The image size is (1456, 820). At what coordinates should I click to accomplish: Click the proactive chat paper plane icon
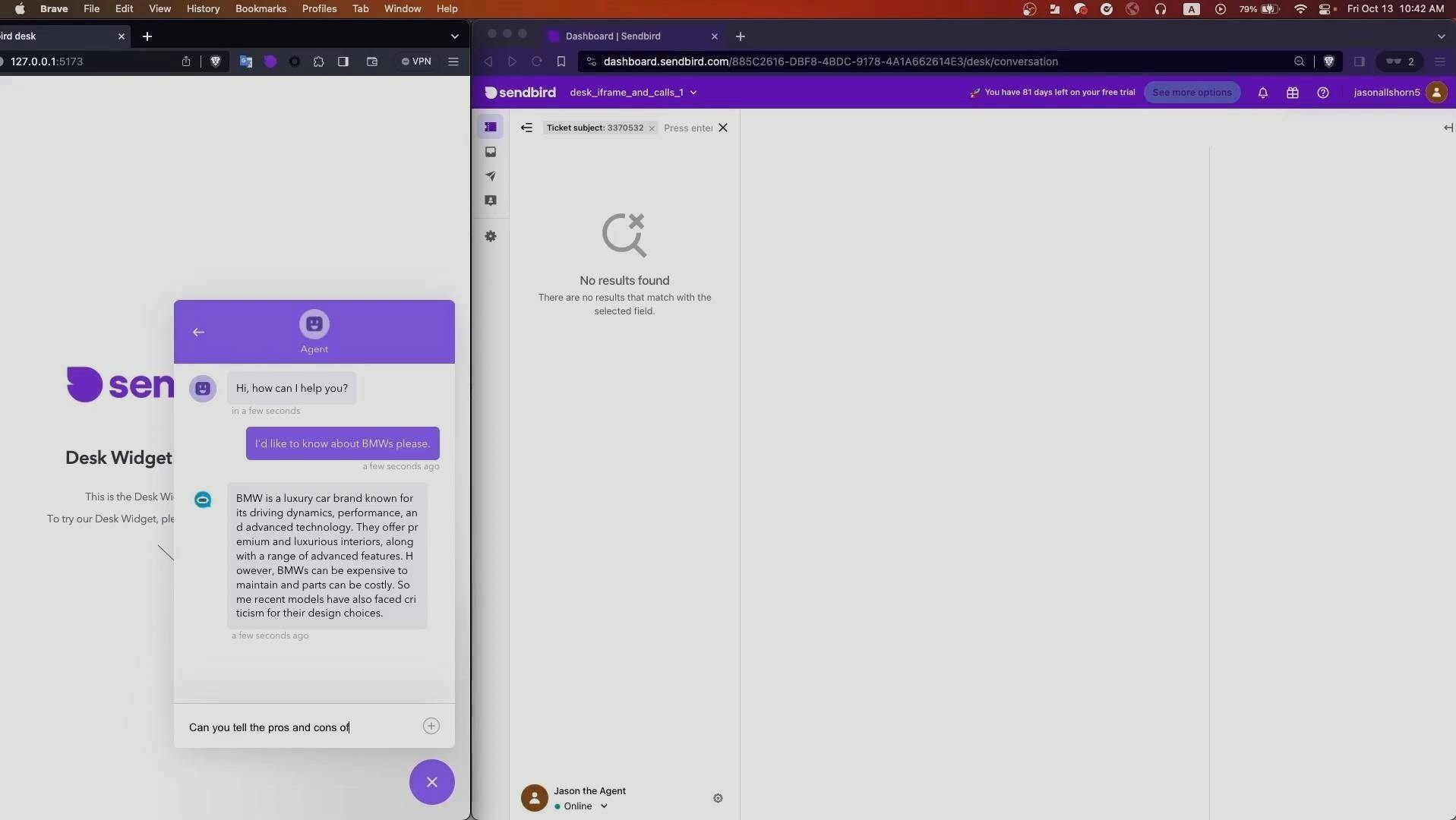491,176
